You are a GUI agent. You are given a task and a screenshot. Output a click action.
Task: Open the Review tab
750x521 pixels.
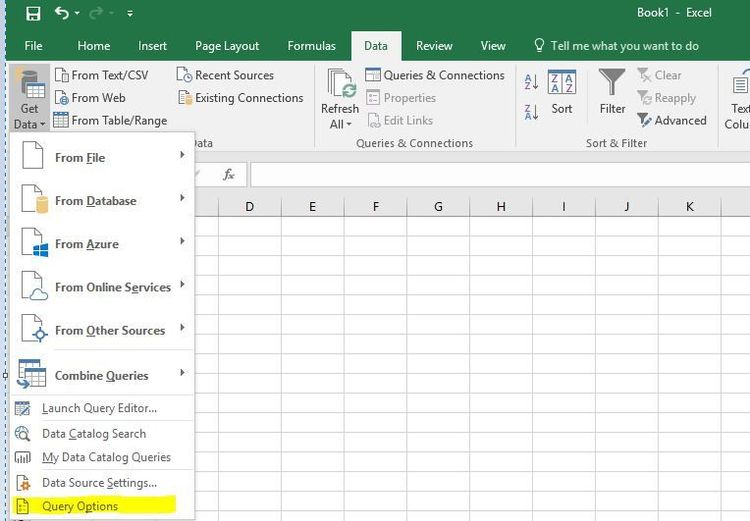pyautogui.click(x=434, y=46)
